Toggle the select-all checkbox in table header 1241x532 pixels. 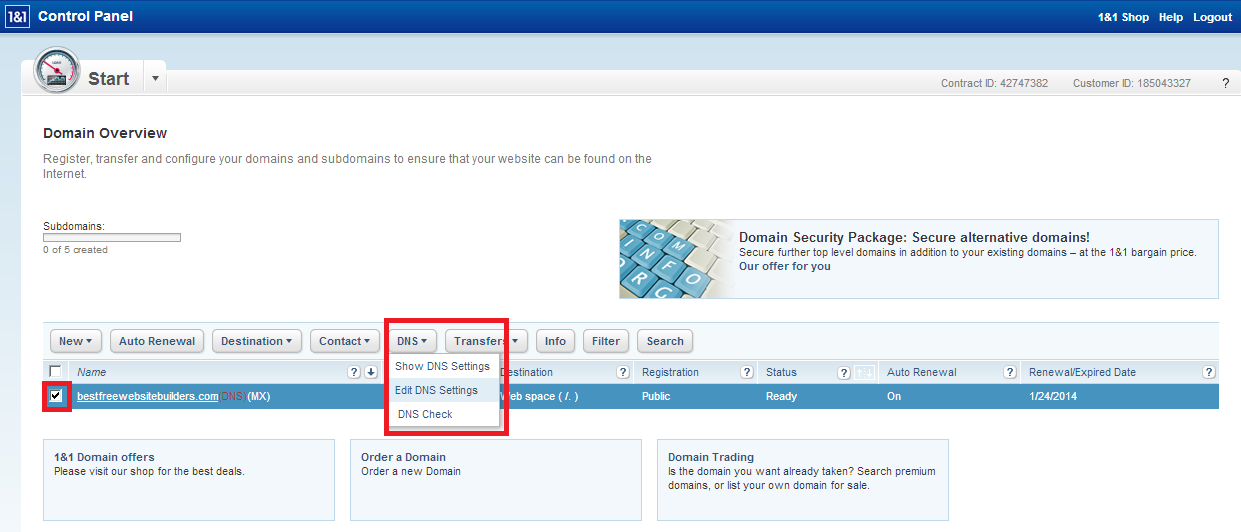(x=56, y=372)
